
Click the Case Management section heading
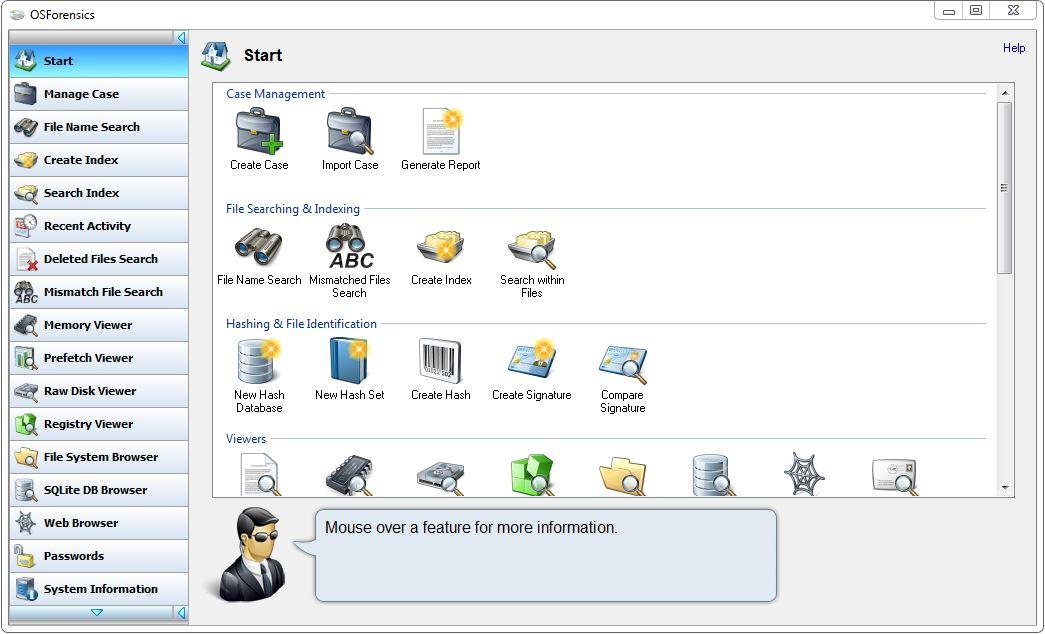pos(275,94)
